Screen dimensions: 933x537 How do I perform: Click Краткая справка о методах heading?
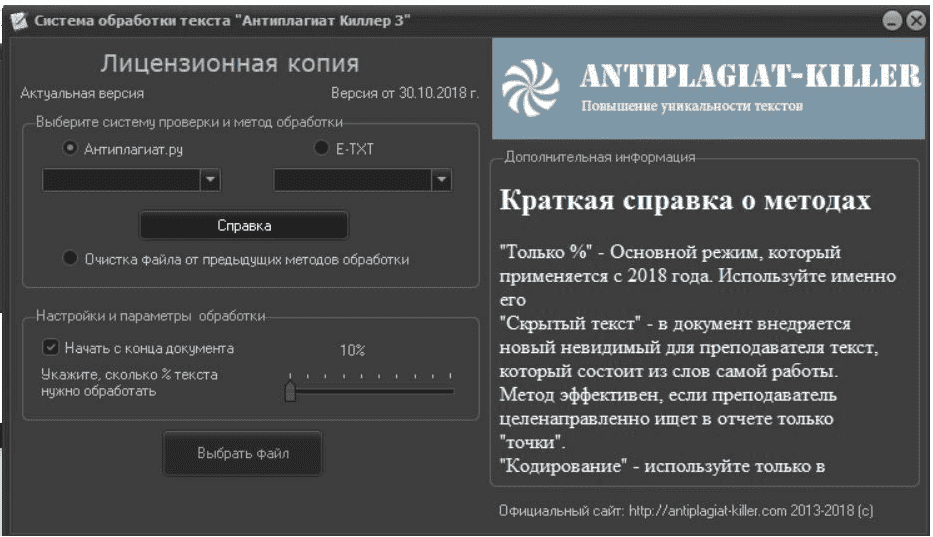point(685,201)
